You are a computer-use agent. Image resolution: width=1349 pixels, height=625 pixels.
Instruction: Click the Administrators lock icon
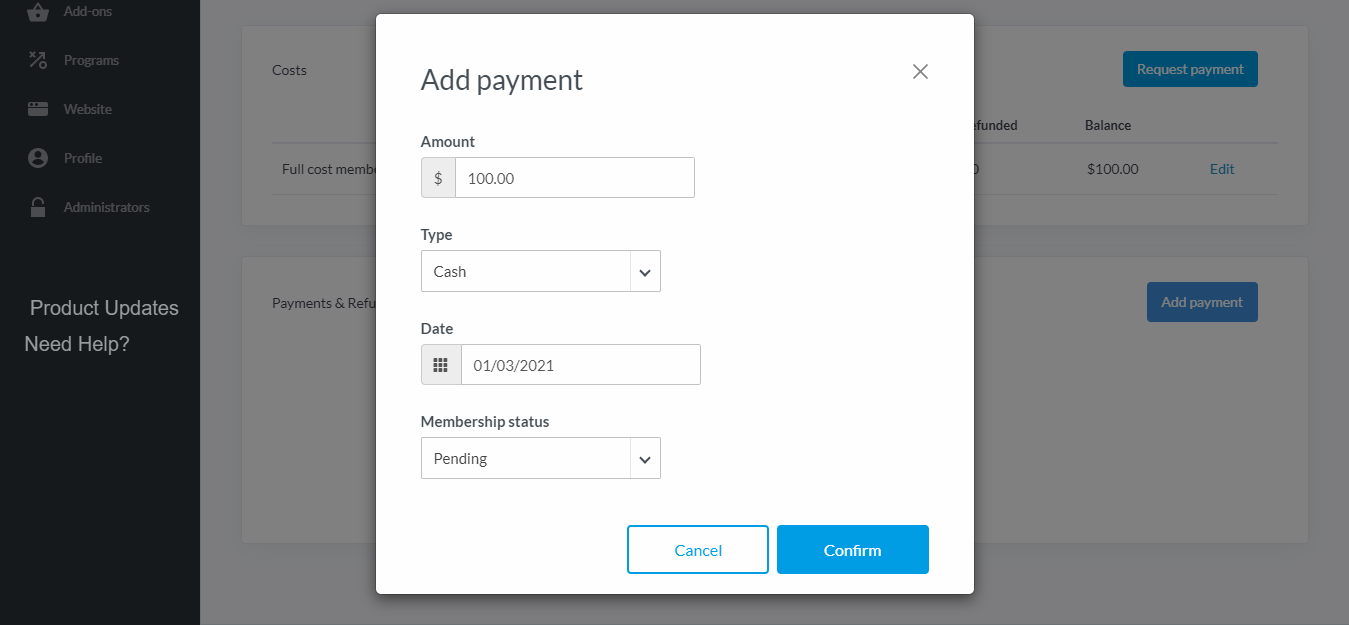click(x=38, y=207)
